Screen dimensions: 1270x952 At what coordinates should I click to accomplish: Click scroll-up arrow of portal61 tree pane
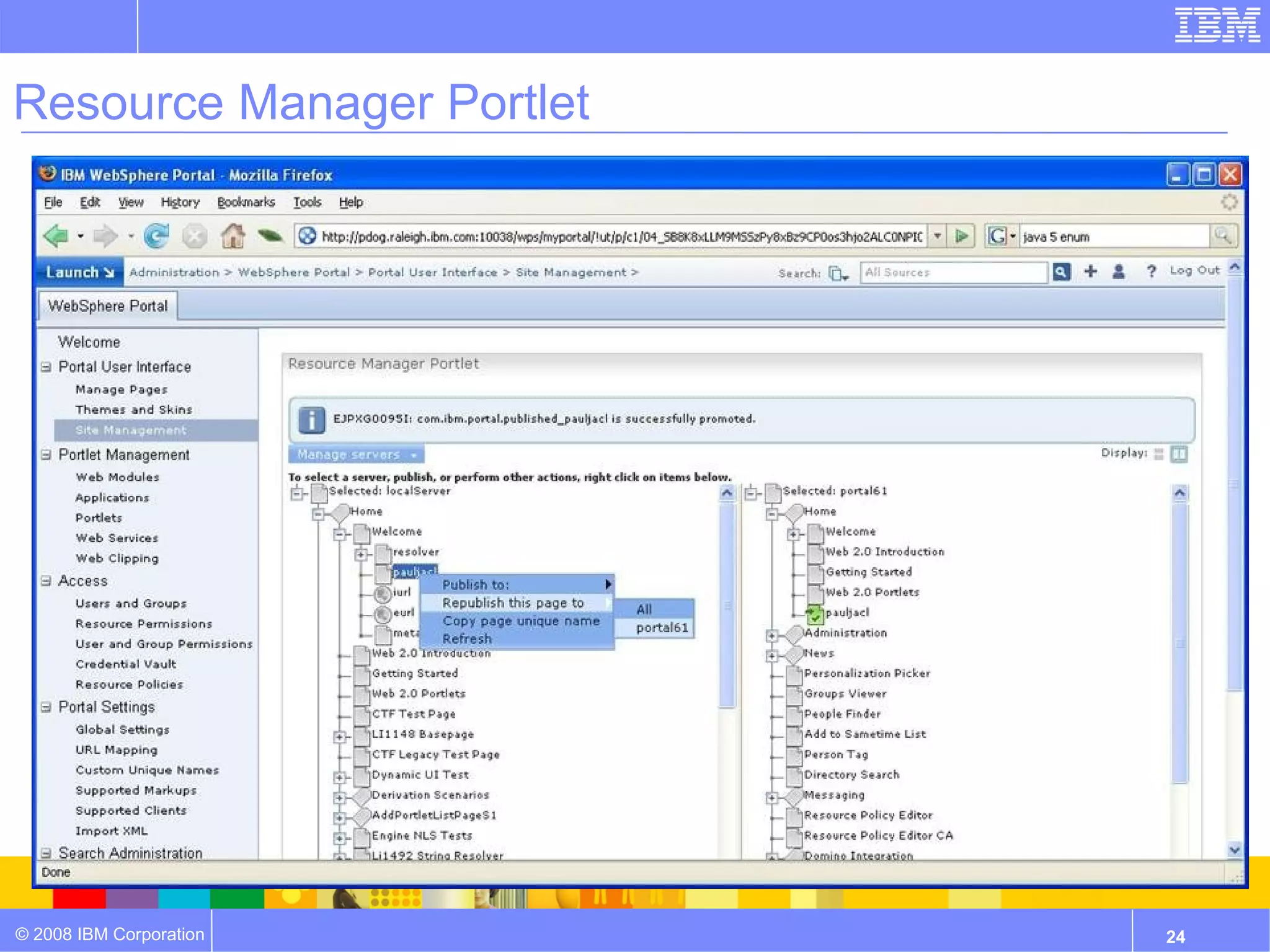click(x=1179, y=493)
